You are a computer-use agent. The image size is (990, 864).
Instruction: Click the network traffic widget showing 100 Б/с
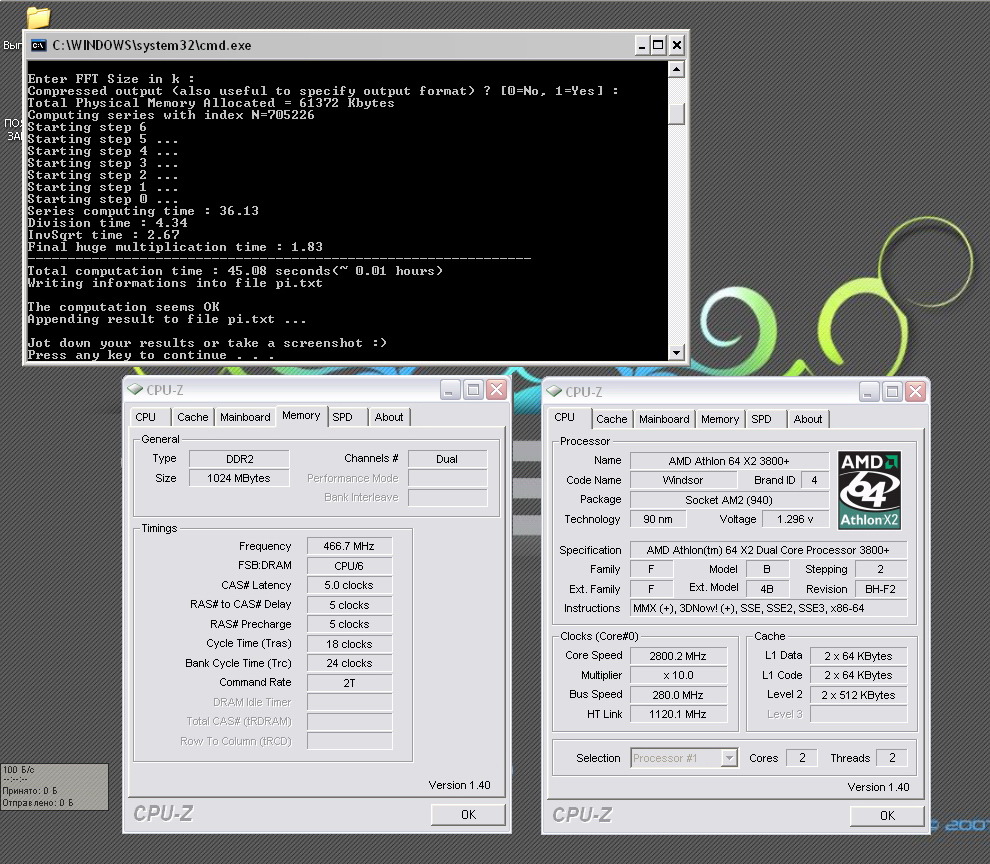54,787
